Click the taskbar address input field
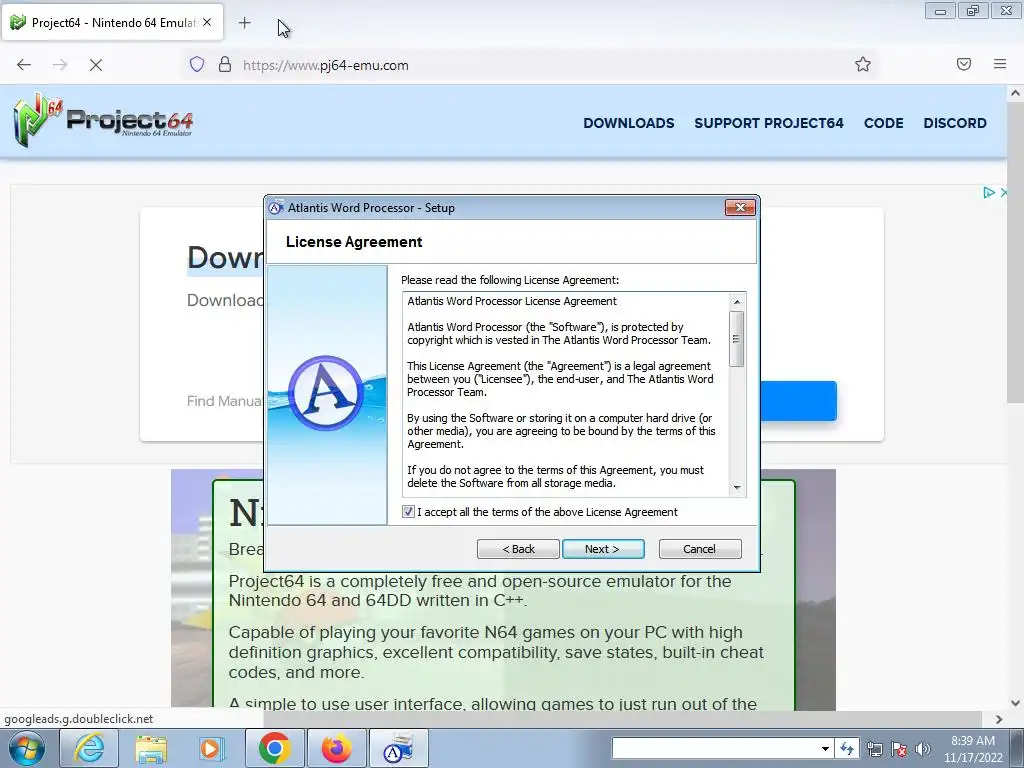 [x=715, y=748]
